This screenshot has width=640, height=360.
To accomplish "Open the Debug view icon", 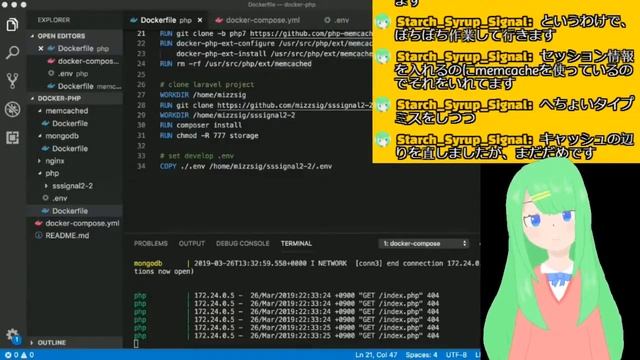I will [12, 109].
